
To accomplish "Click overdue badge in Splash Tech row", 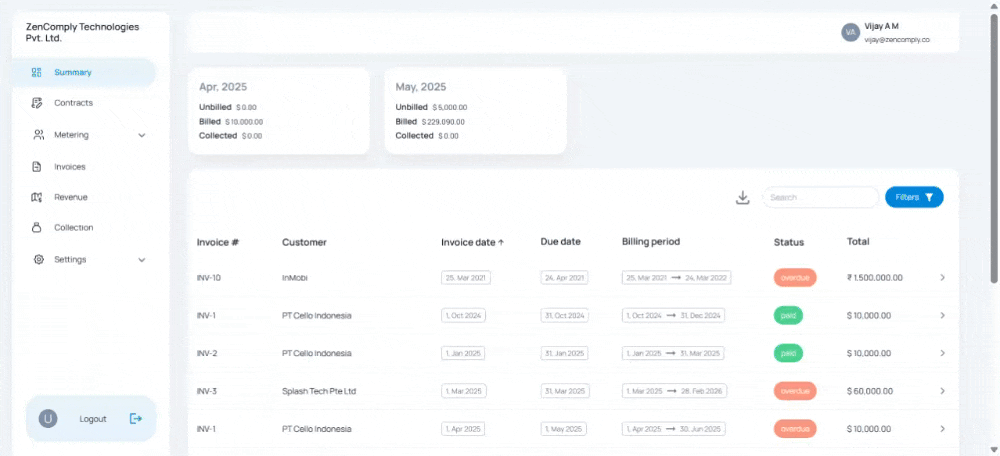I will tap(795, 391).
